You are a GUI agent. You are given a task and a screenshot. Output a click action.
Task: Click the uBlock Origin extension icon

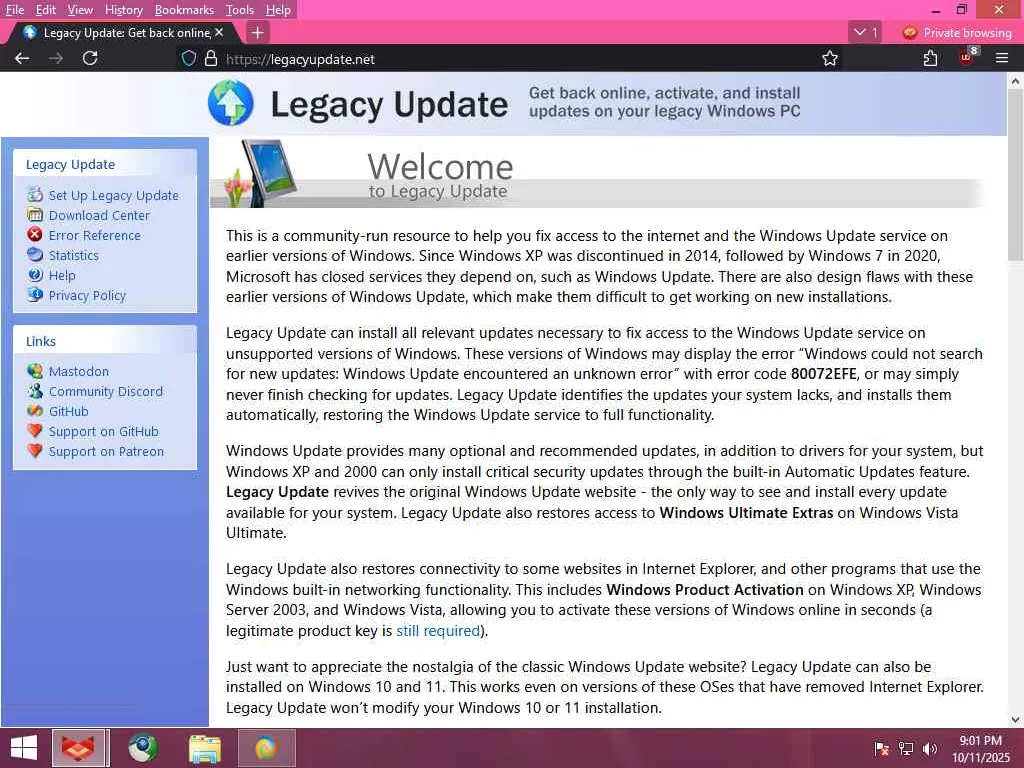967,57
